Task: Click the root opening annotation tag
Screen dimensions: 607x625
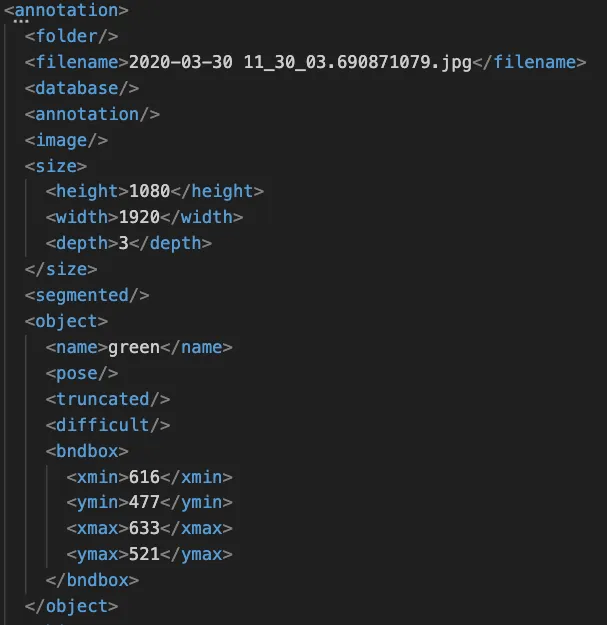Action: [66, 11]
